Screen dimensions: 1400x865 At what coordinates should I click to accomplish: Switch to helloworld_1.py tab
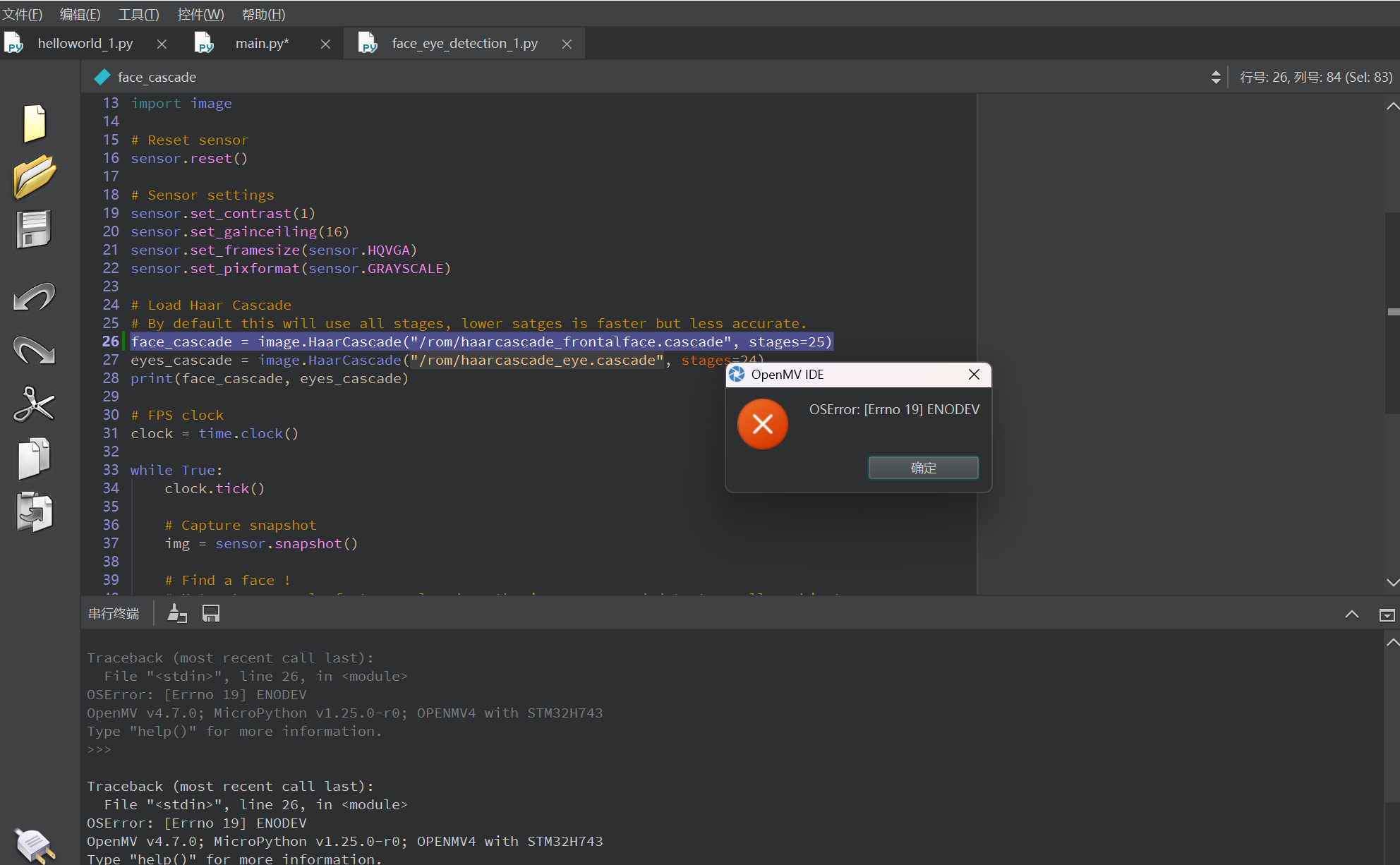[x=85, y=44]
